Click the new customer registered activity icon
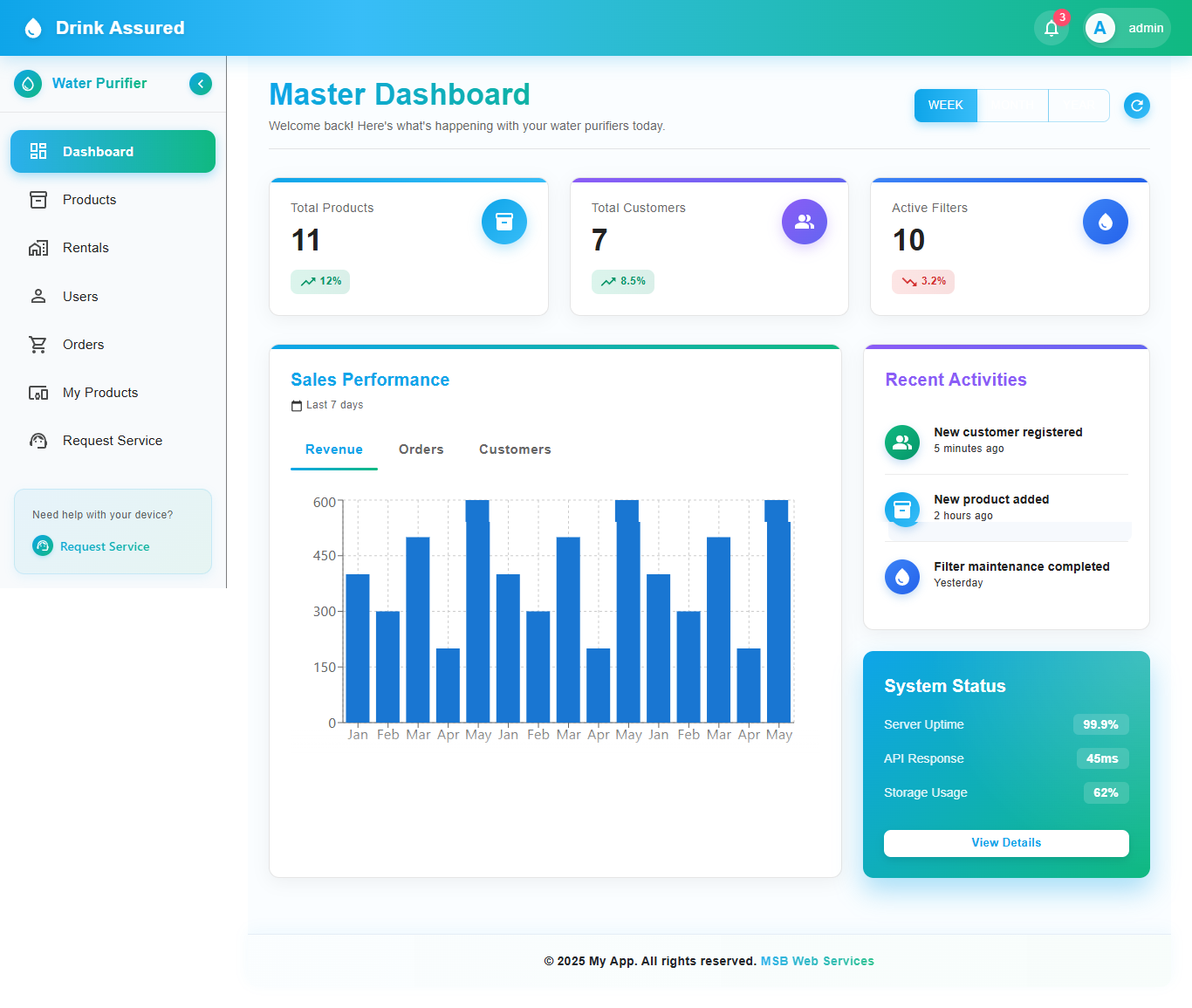This screenshot has width=1192, height=1008. click(x=901, y=442)
